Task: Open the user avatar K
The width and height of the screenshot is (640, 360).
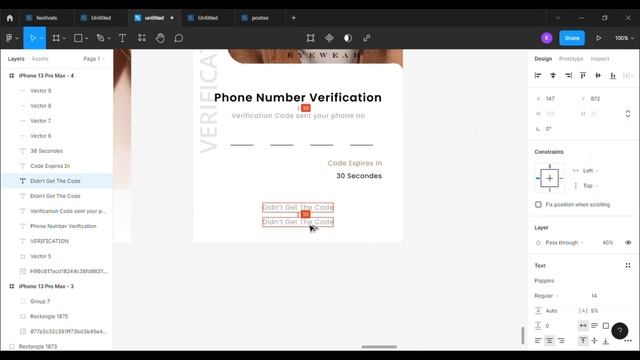Action: 547,38
